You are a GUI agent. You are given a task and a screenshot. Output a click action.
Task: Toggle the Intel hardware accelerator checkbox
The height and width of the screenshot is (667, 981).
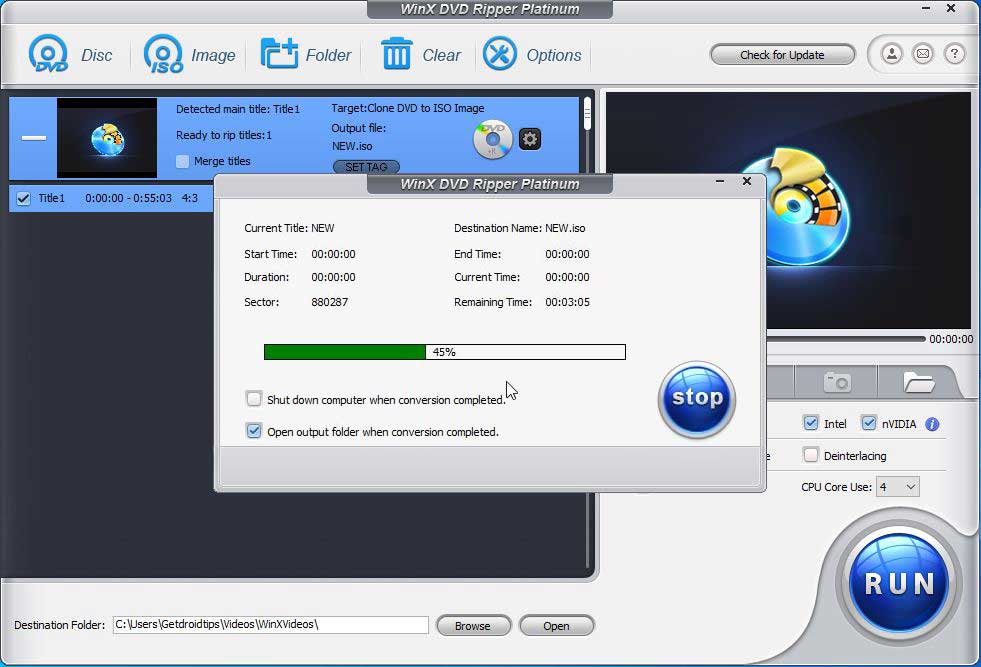tap(810, 423)
